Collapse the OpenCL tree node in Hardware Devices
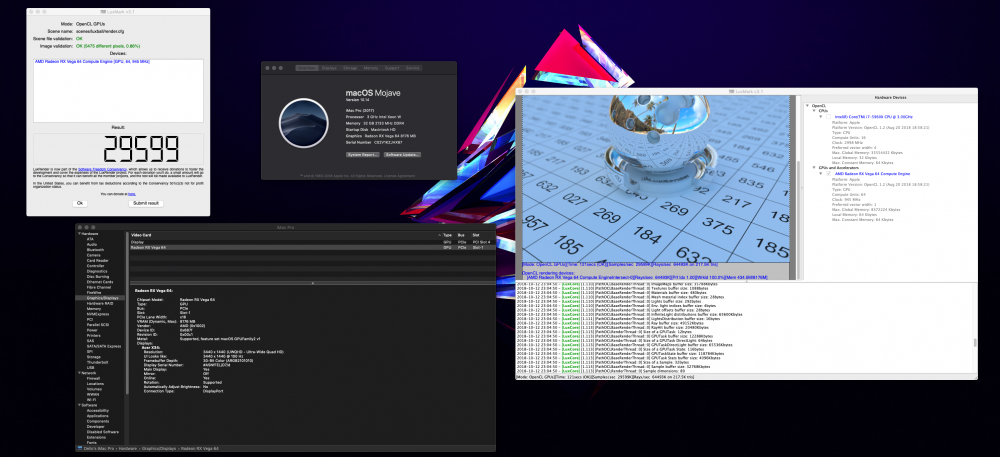The height and width of the screenshot is (457, 1000). (x=807, y=105)
